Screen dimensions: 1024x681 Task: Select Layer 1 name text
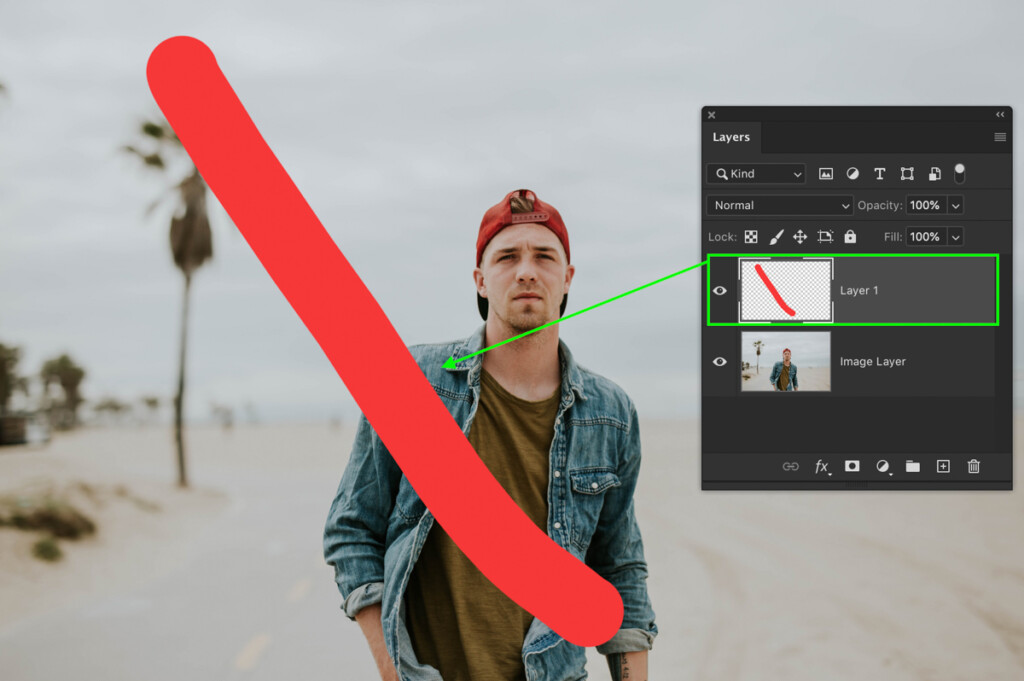point(859,291)
